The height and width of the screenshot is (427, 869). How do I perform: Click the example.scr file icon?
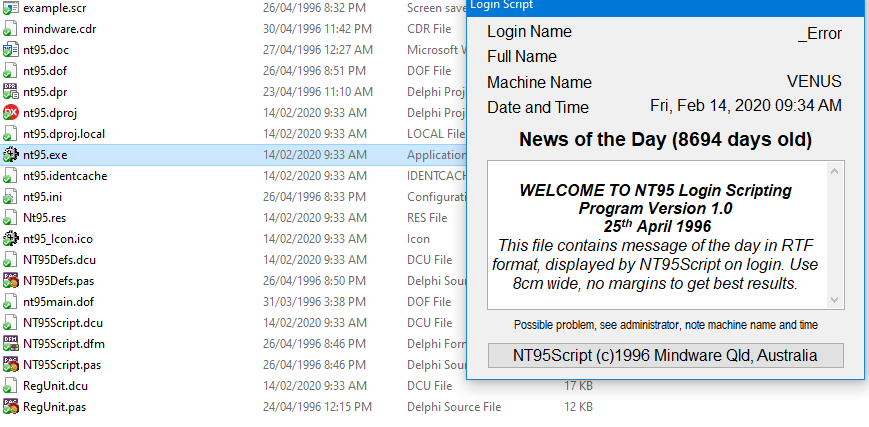pos(11,8)
